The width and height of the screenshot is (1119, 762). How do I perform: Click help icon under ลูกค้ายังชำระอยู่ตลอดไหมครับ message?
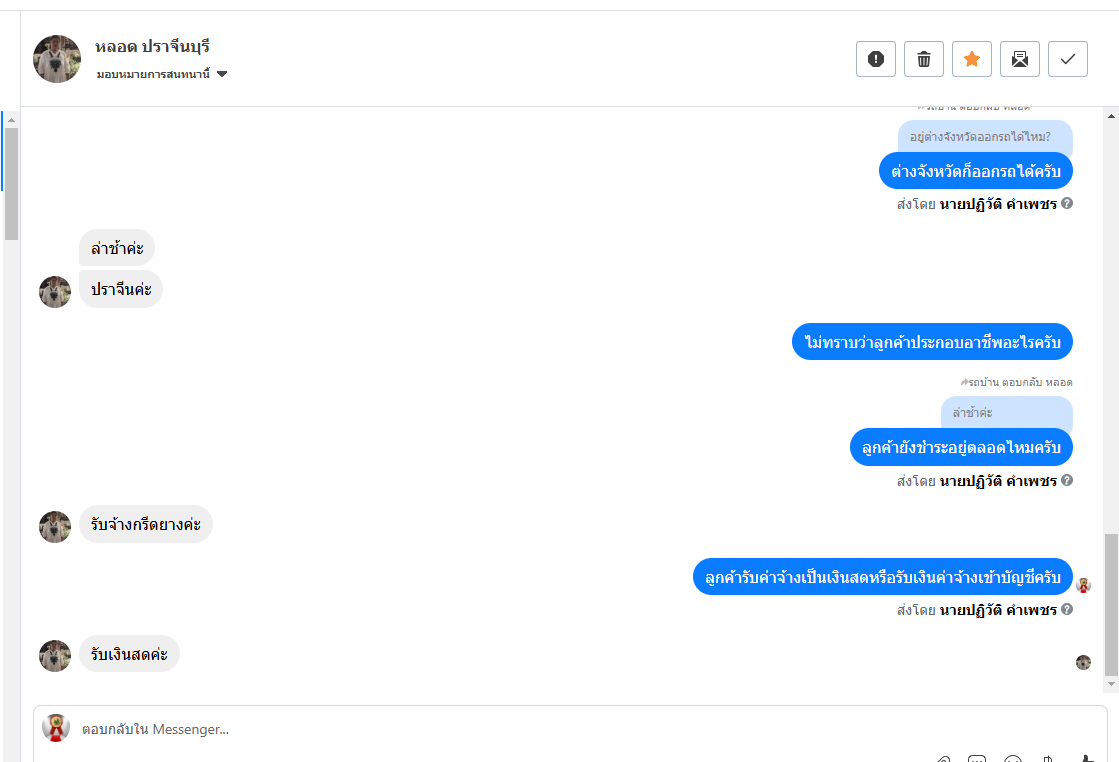pos(1067,480)
